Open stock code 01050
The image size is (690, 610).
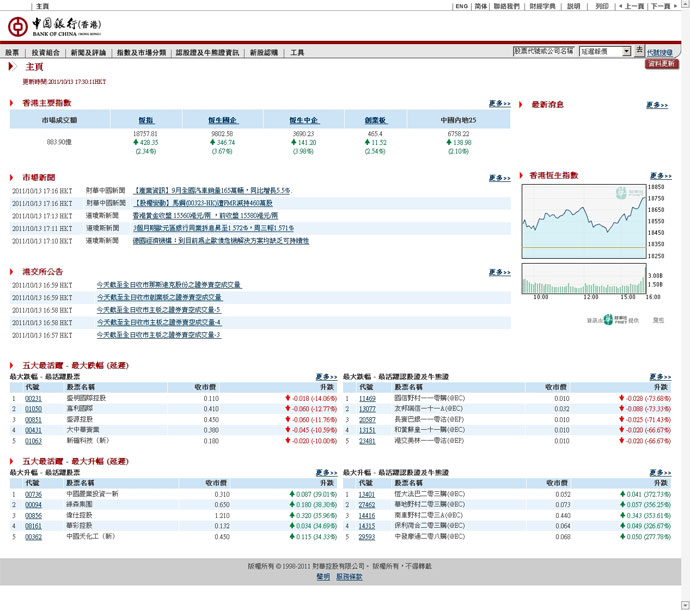click(33, 409)
